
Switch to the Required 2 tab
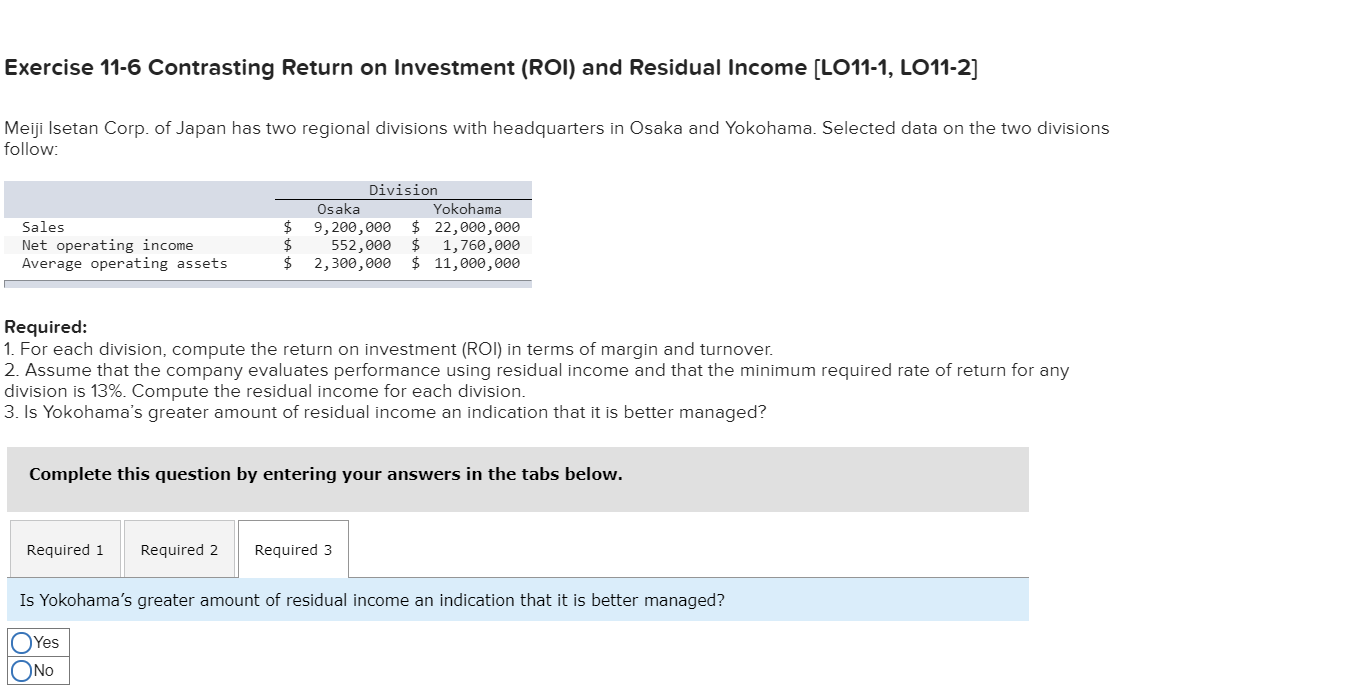(x=179, y=549)
